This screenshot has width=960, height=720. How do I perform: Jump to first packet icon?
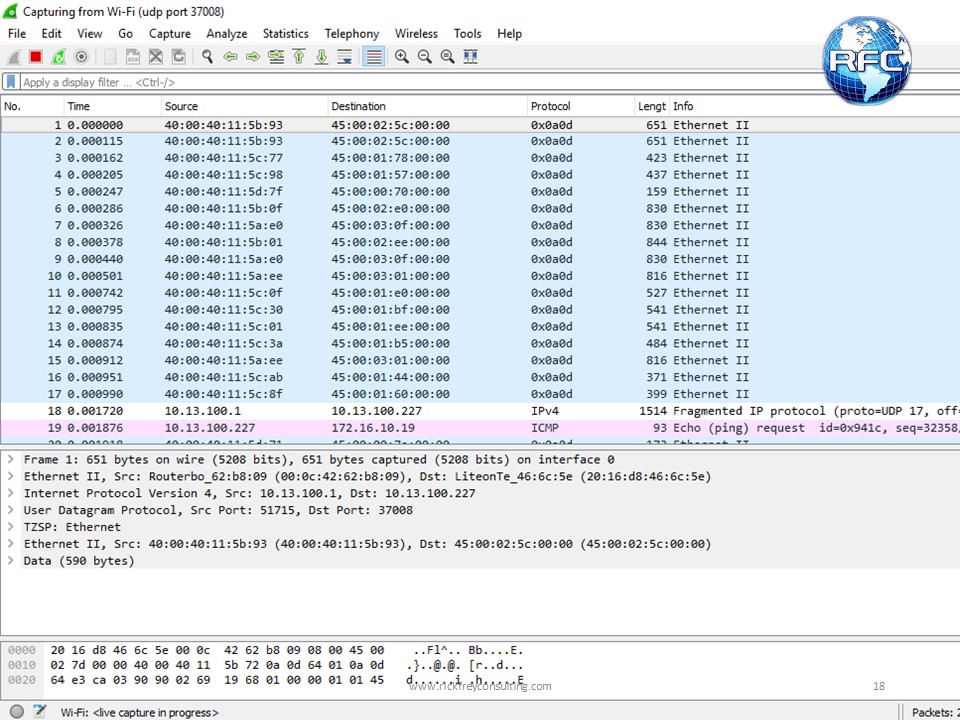tap(299, 57)
